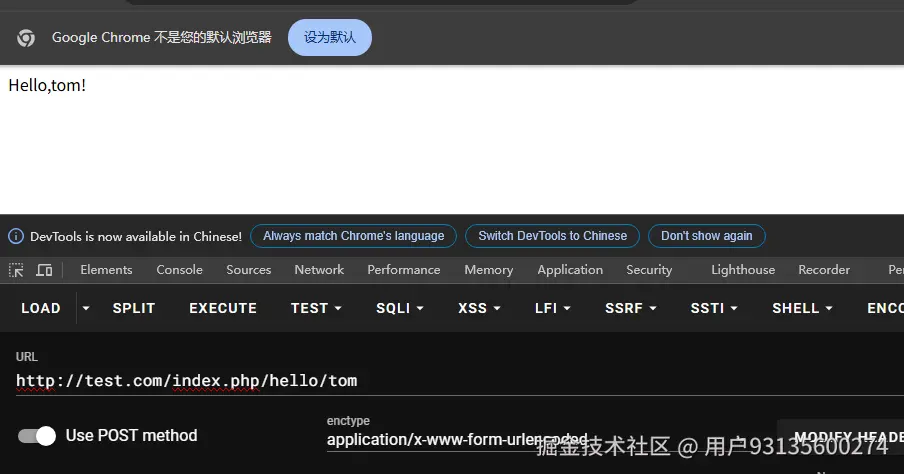This screenshot has height=474, width=904.
Task: Switch to the Memory tab
Action: click(488, 270)
